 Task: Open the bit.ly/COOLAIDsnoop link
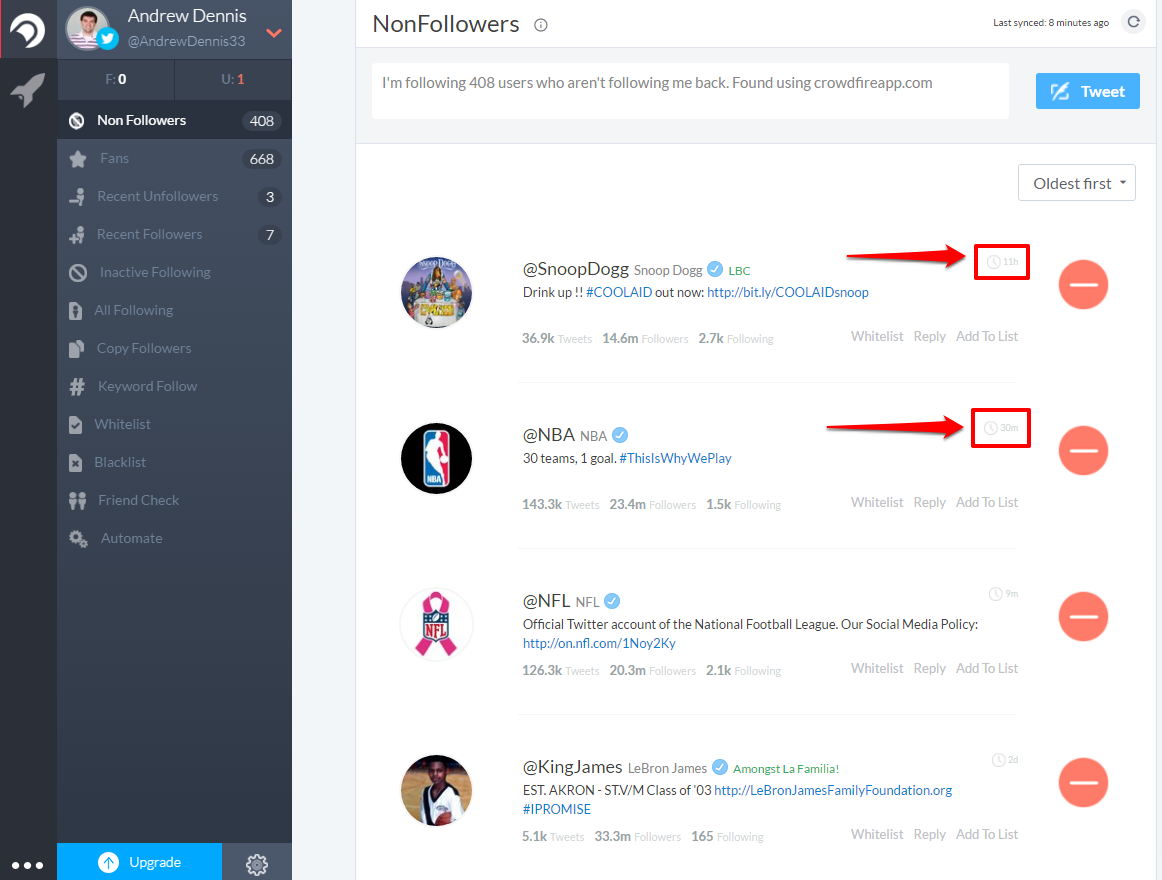pos(788,293)
